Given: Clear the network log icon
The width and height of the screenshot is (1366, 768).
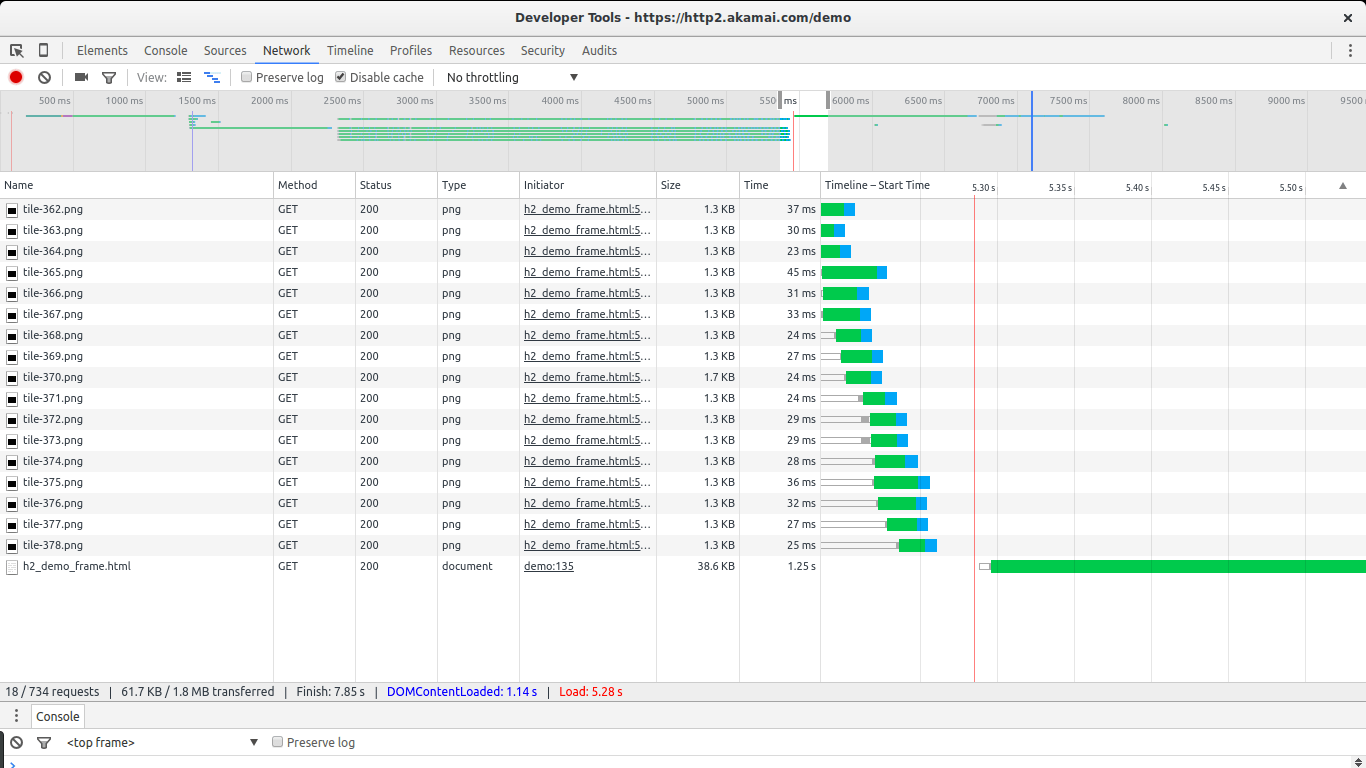Looking at the screenshot, I should click(x=44, y=77).
